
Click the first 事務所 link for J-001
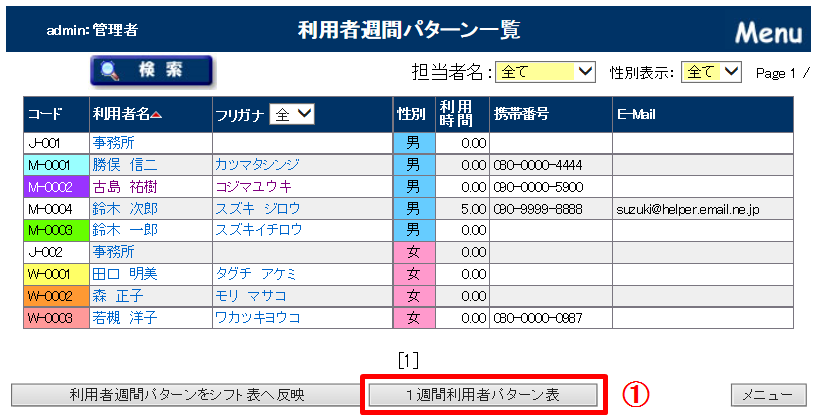pyautogui.click(x=113, y=142)
